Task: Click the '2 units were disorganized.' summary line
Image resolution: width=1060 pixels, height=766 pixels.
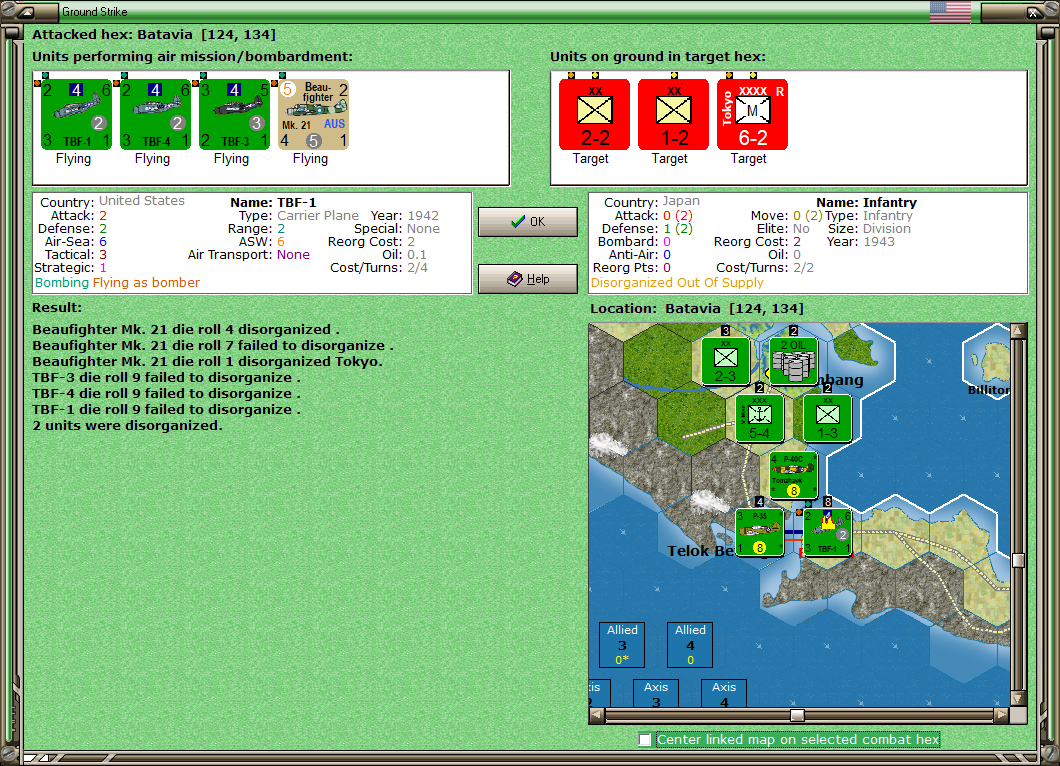Action: tap(127, 426)
